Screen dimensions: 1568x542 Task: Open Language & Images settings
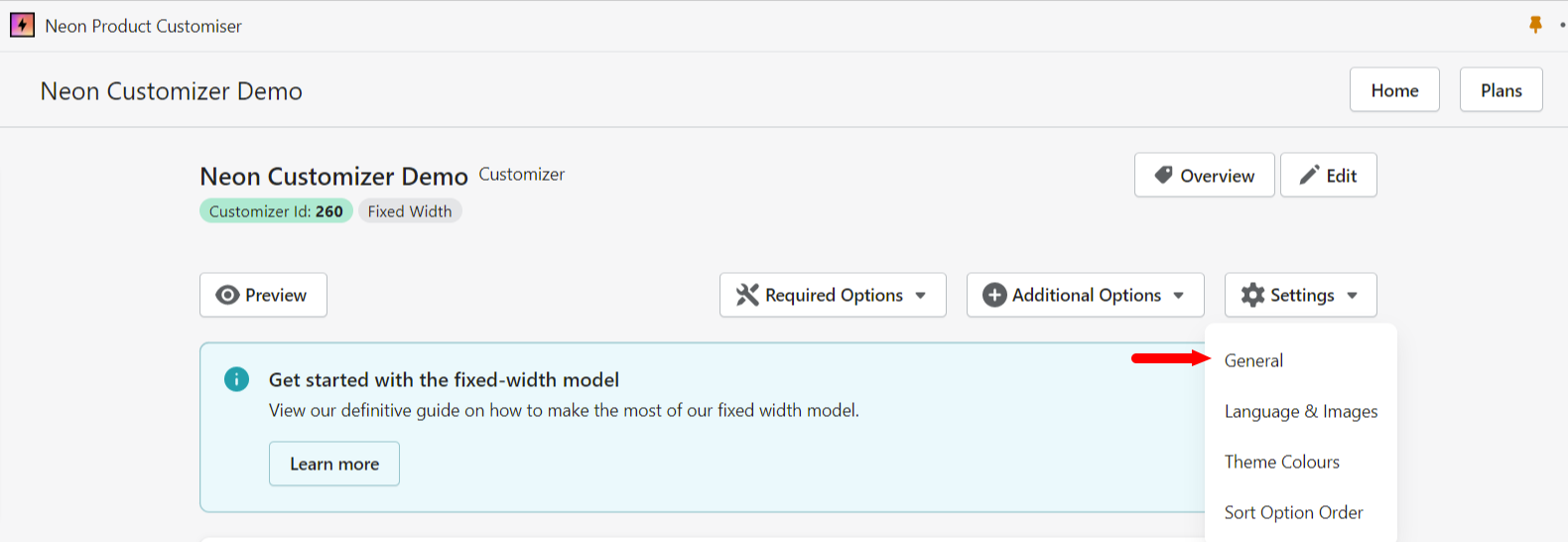[x=1300, y=411]
